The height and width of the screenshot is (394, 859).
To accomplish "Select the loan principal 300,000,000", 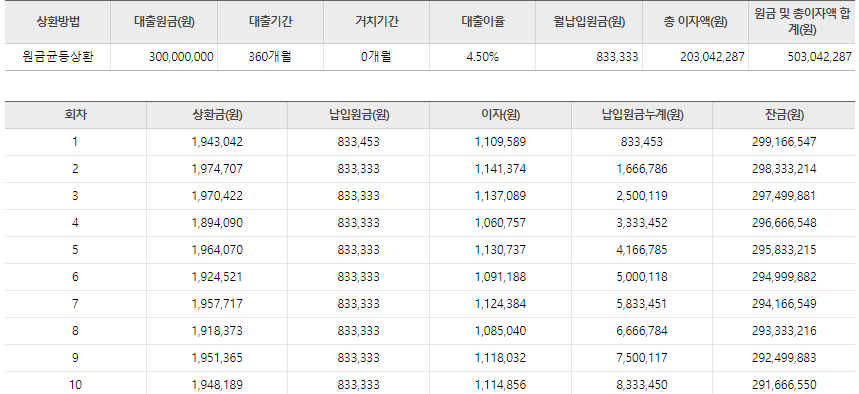I will click(x=181, y=57).
